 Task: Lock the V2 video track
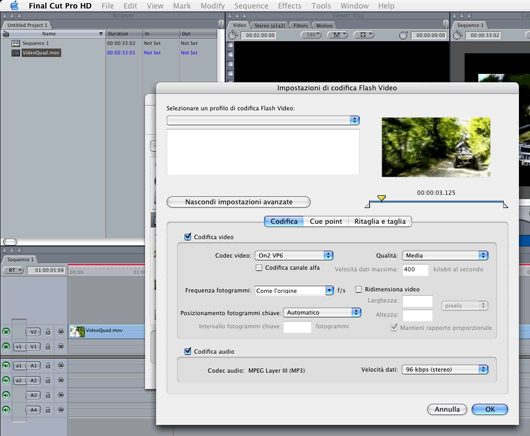(x=48, y=332)
